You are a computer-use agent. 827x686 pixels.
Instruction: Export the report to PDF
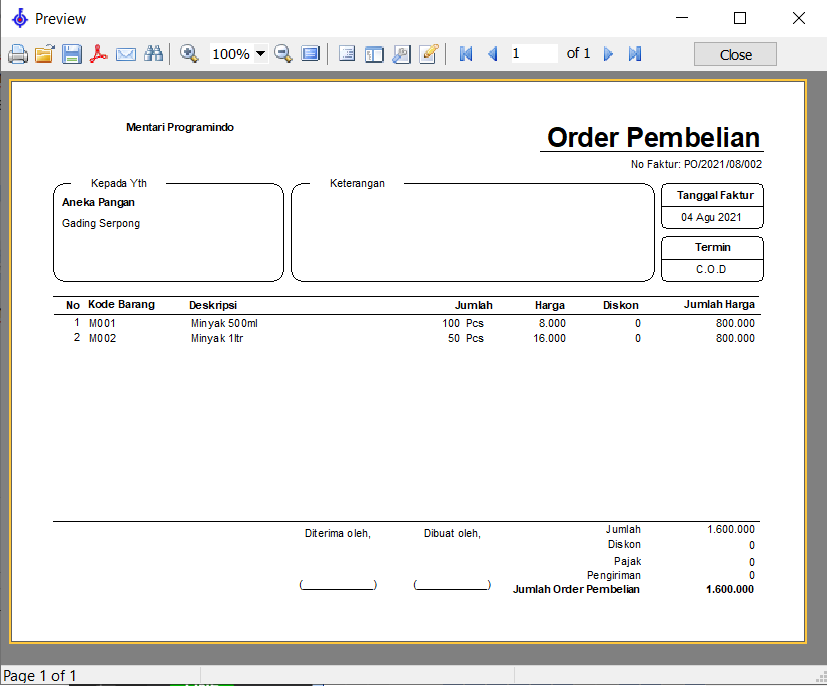point(99,54)
